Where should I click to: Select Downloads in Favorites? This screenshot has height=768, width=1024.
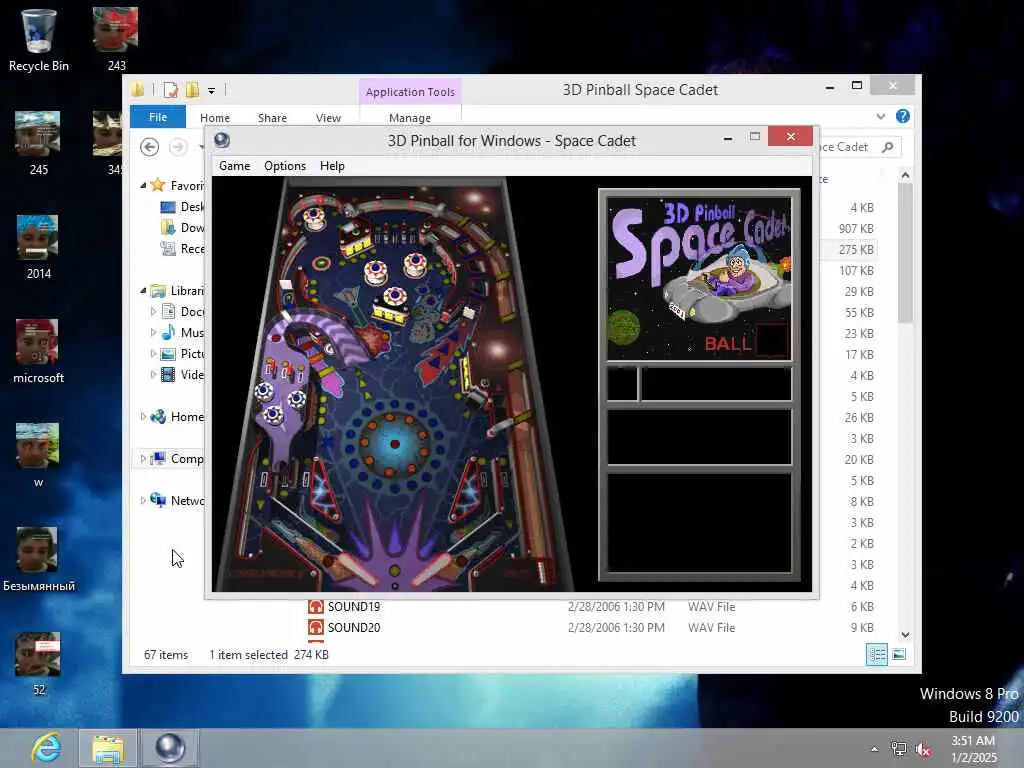(x=182, y=227)
